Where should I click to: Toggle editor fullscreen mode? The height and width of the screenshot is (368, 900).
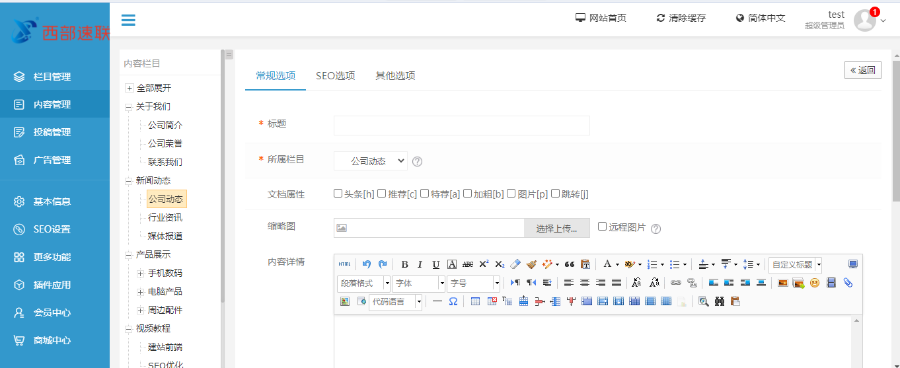pos(853,264)
